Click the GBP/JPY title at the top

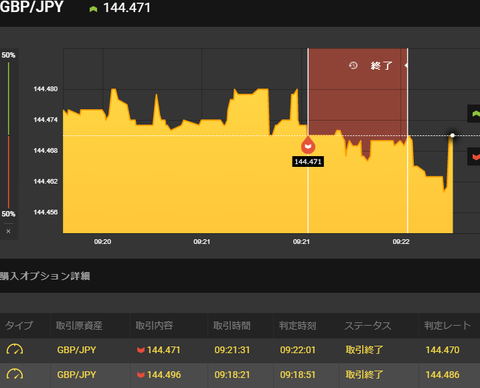32,7
